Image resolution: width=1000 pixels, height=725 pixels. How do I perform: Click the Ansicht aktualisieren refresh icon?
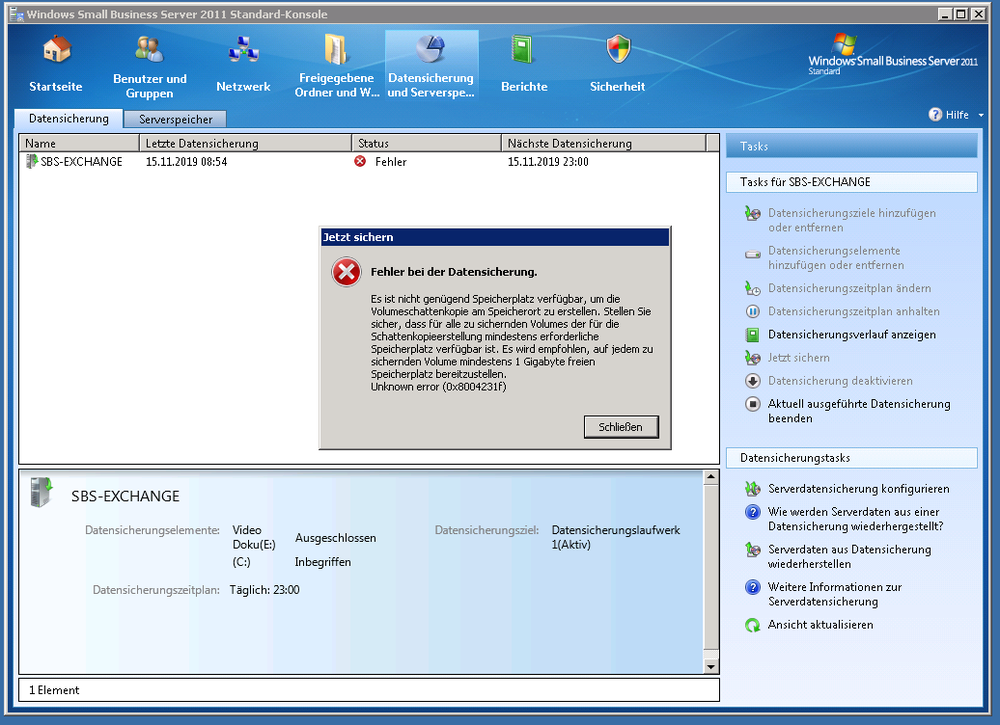coord(752,625)
